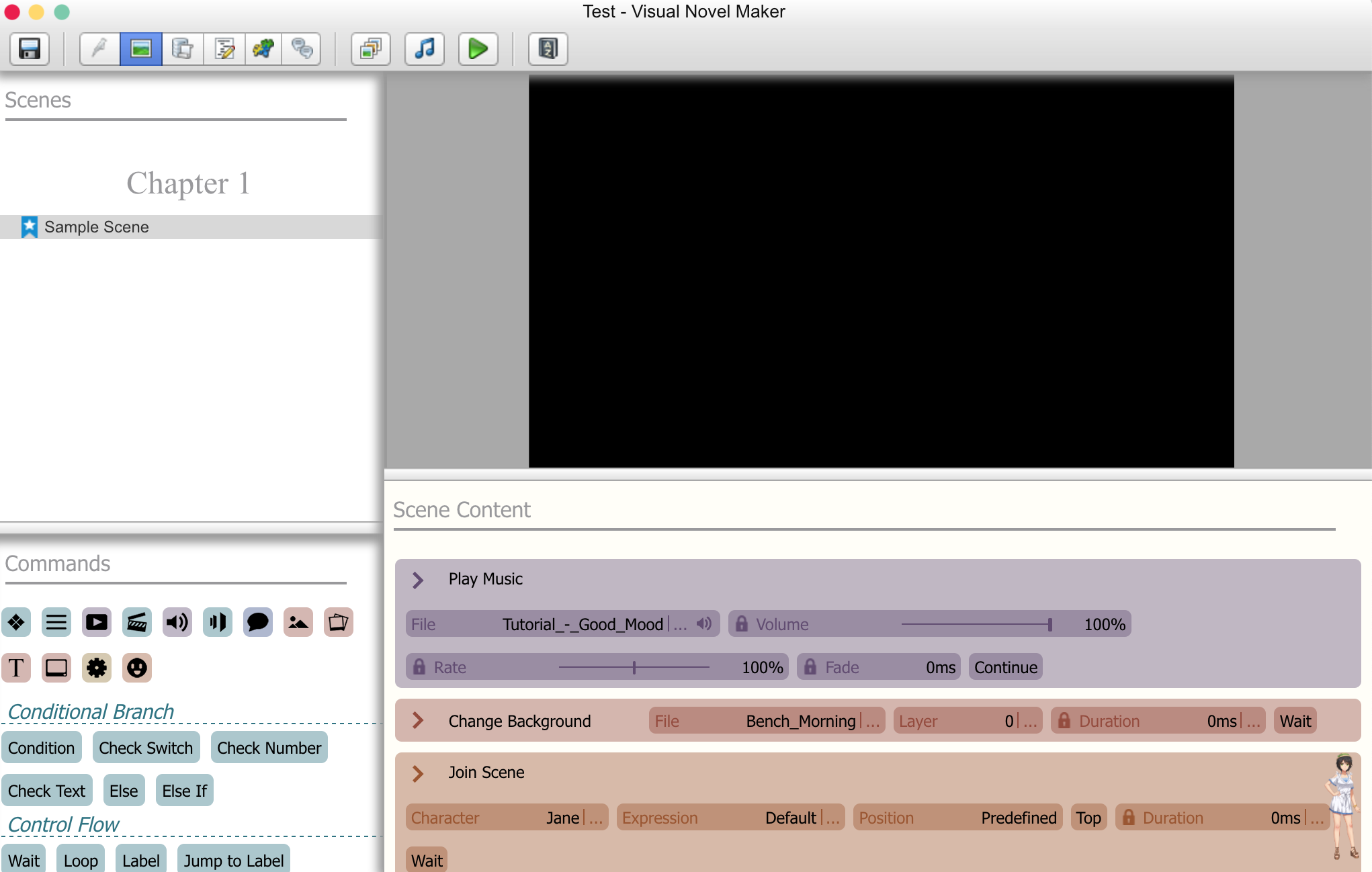The image size is (1372, 872).
Task: Open the music note audio manager
Action: (425, 48)
